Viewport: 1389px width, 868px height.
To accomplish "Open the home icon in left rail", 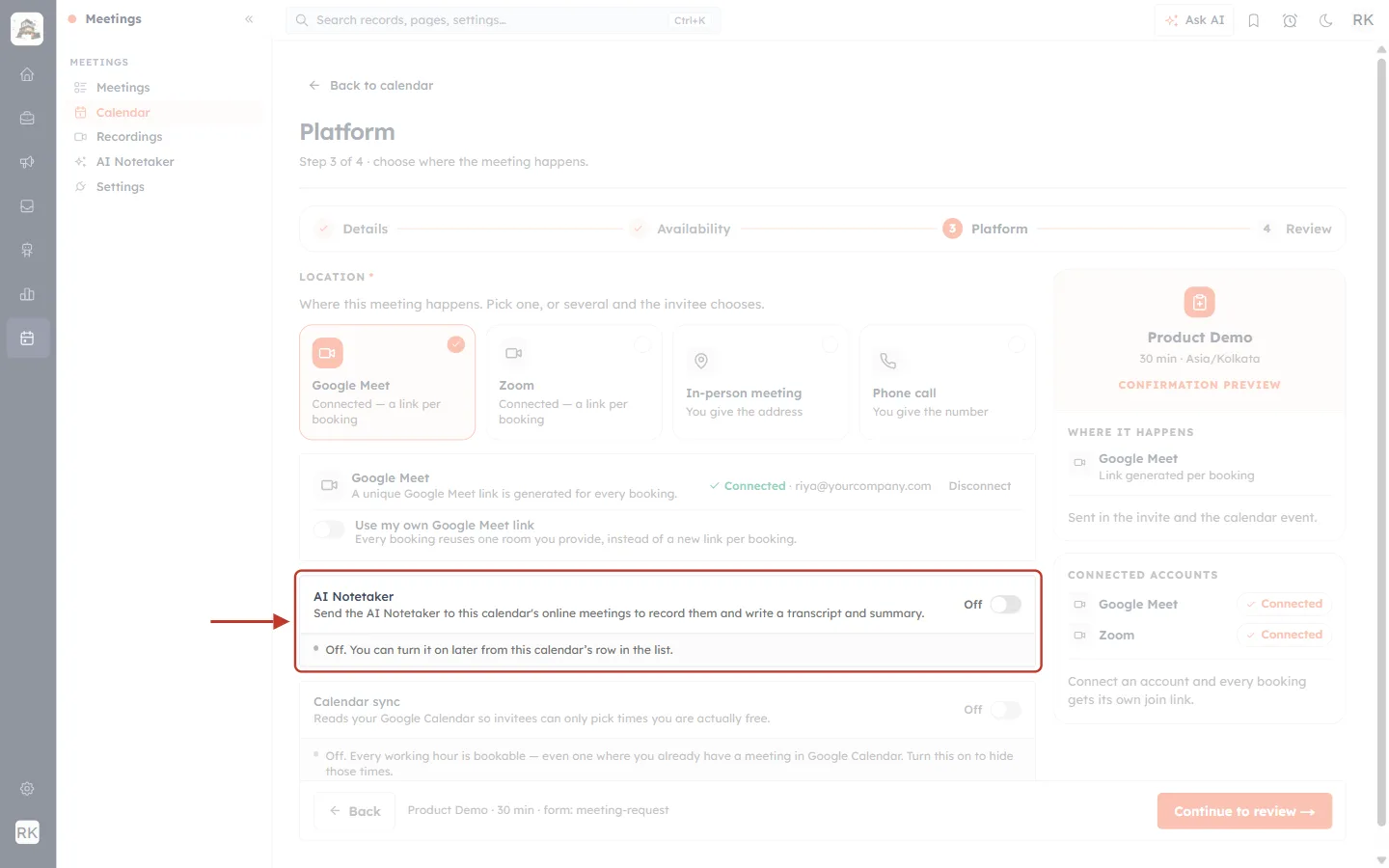I will [x=27, y=74].
